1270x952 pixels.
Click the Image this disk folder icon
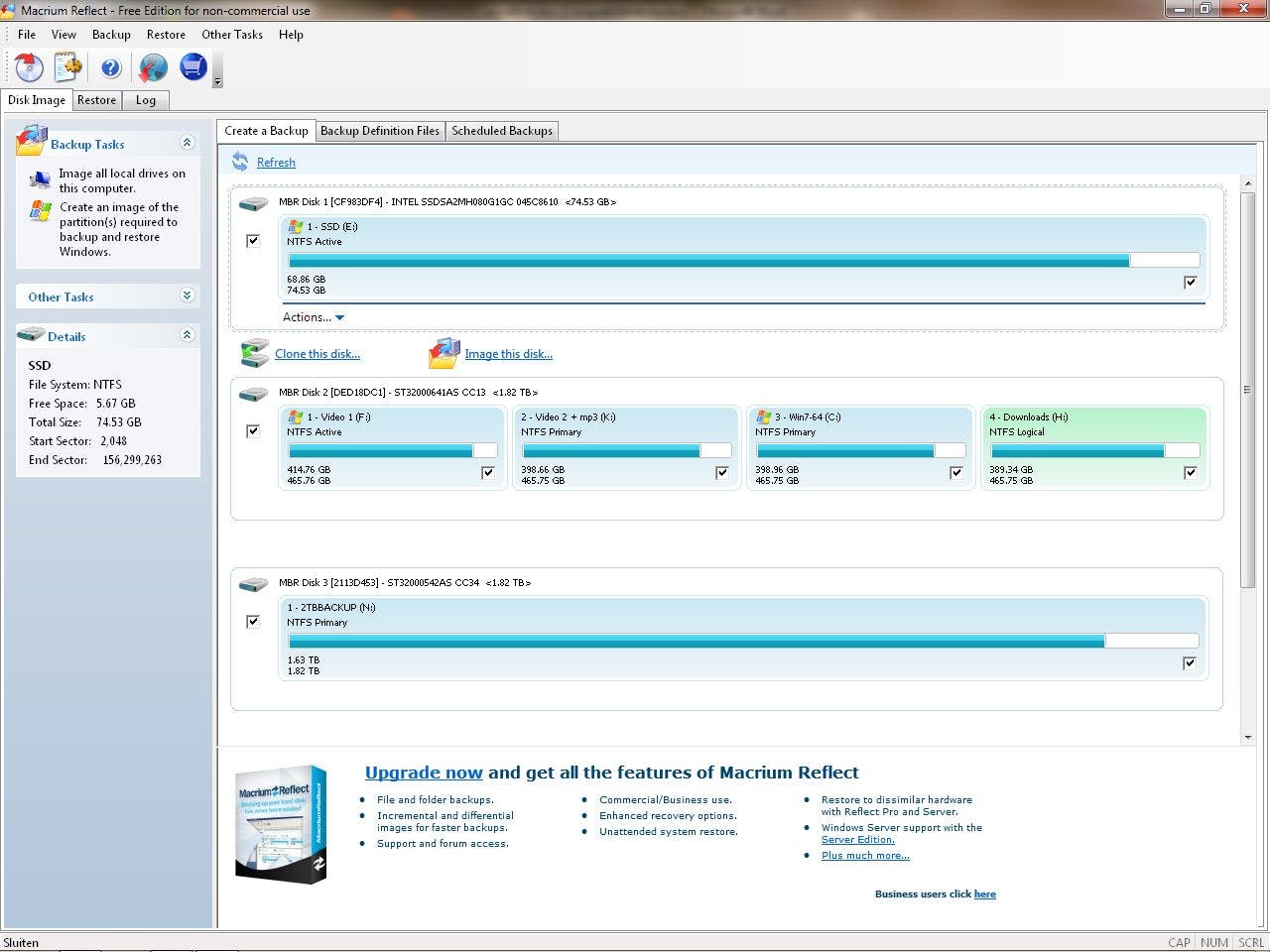point(444,354)
